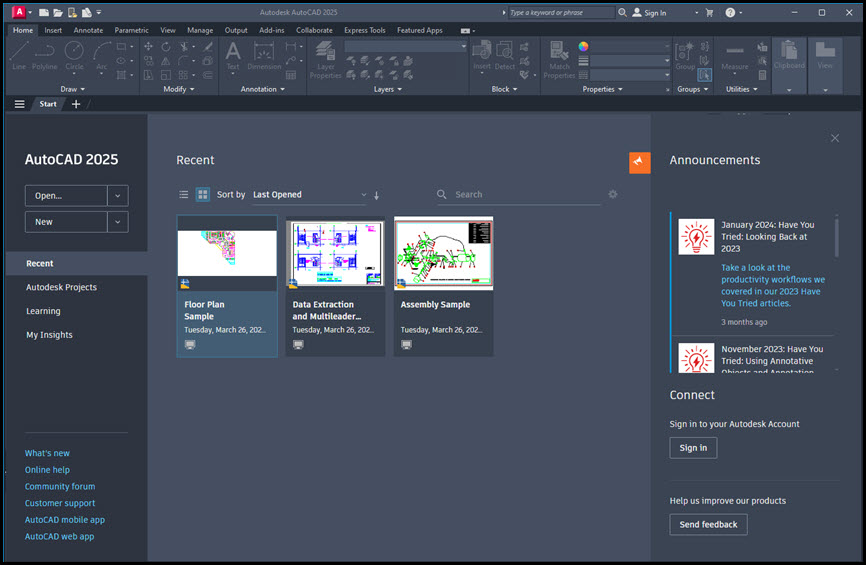866x565 pixels.
Task: Open the Floor Plan Sample thumbnail
Action: coord(227,253)
